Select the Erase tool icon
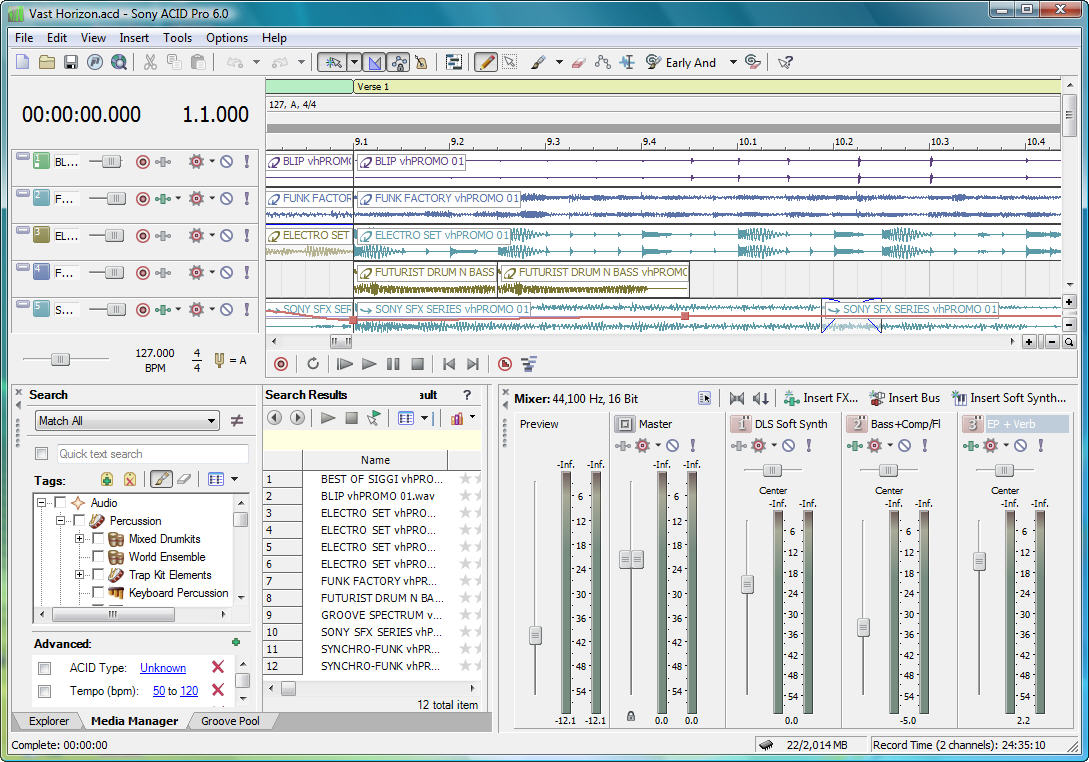 point(579,63)
